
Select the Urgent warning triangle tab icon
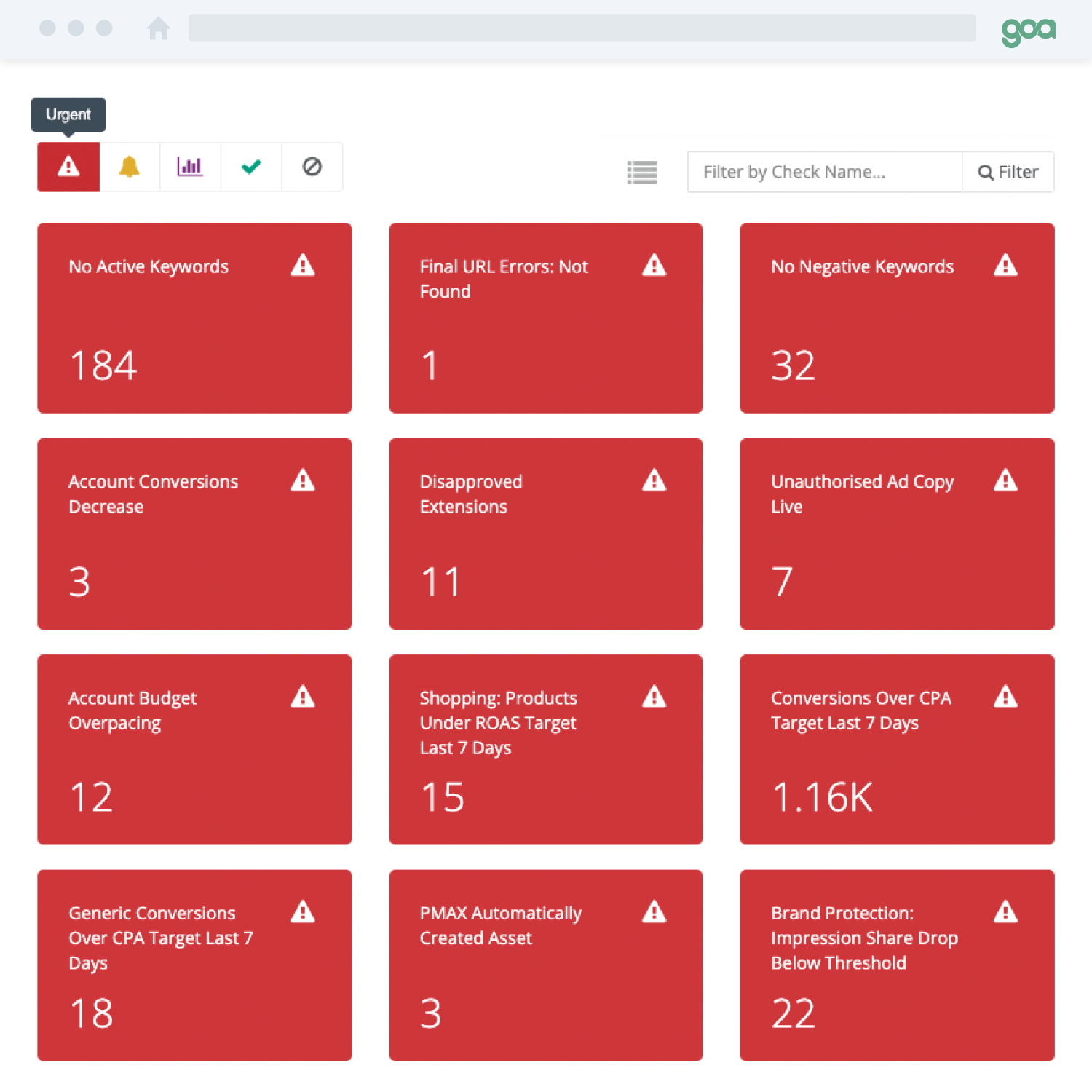point(68,167)
